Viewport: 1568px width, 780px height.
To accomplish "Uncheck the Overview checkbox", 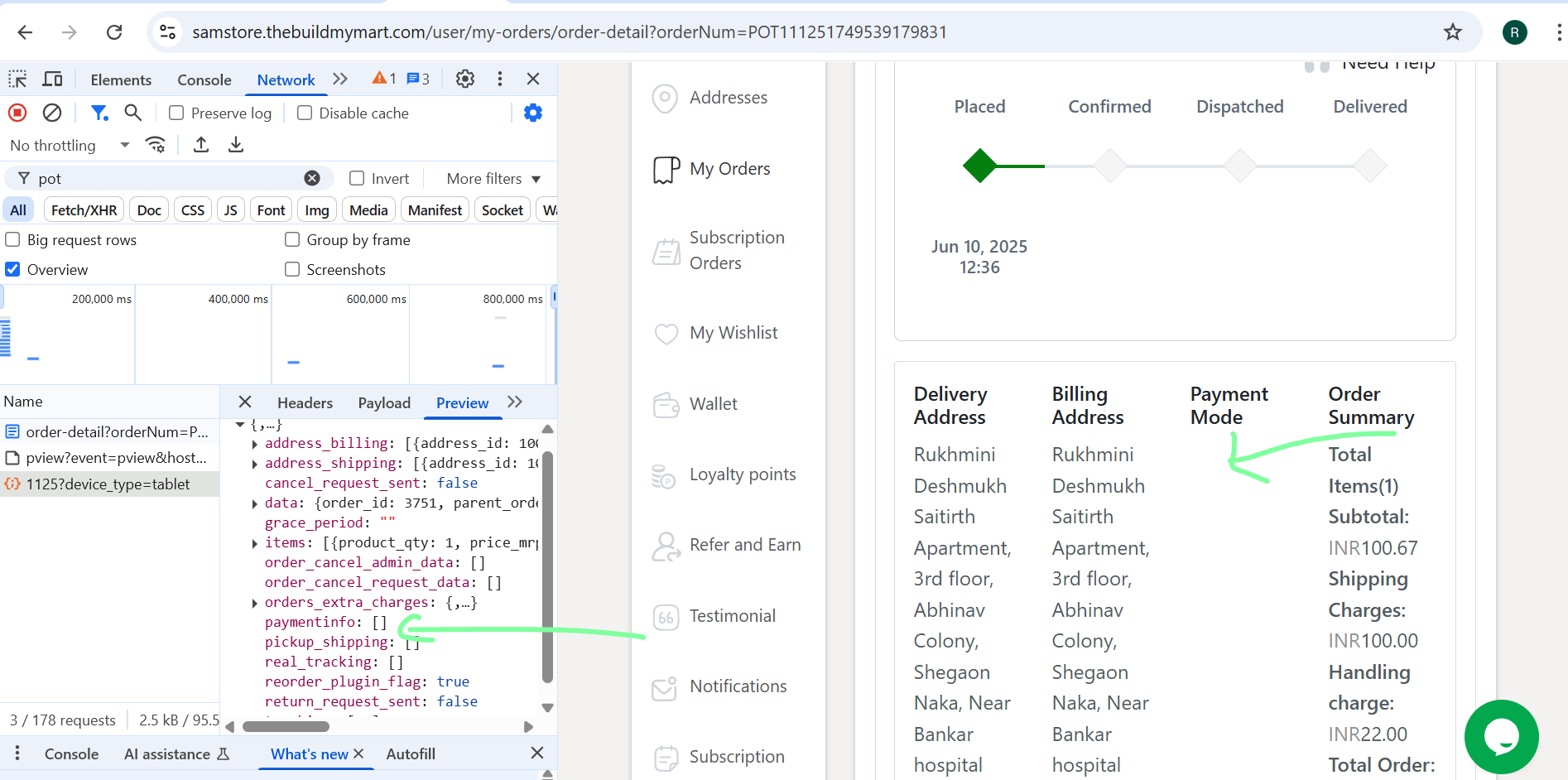I will click(12, 269).
